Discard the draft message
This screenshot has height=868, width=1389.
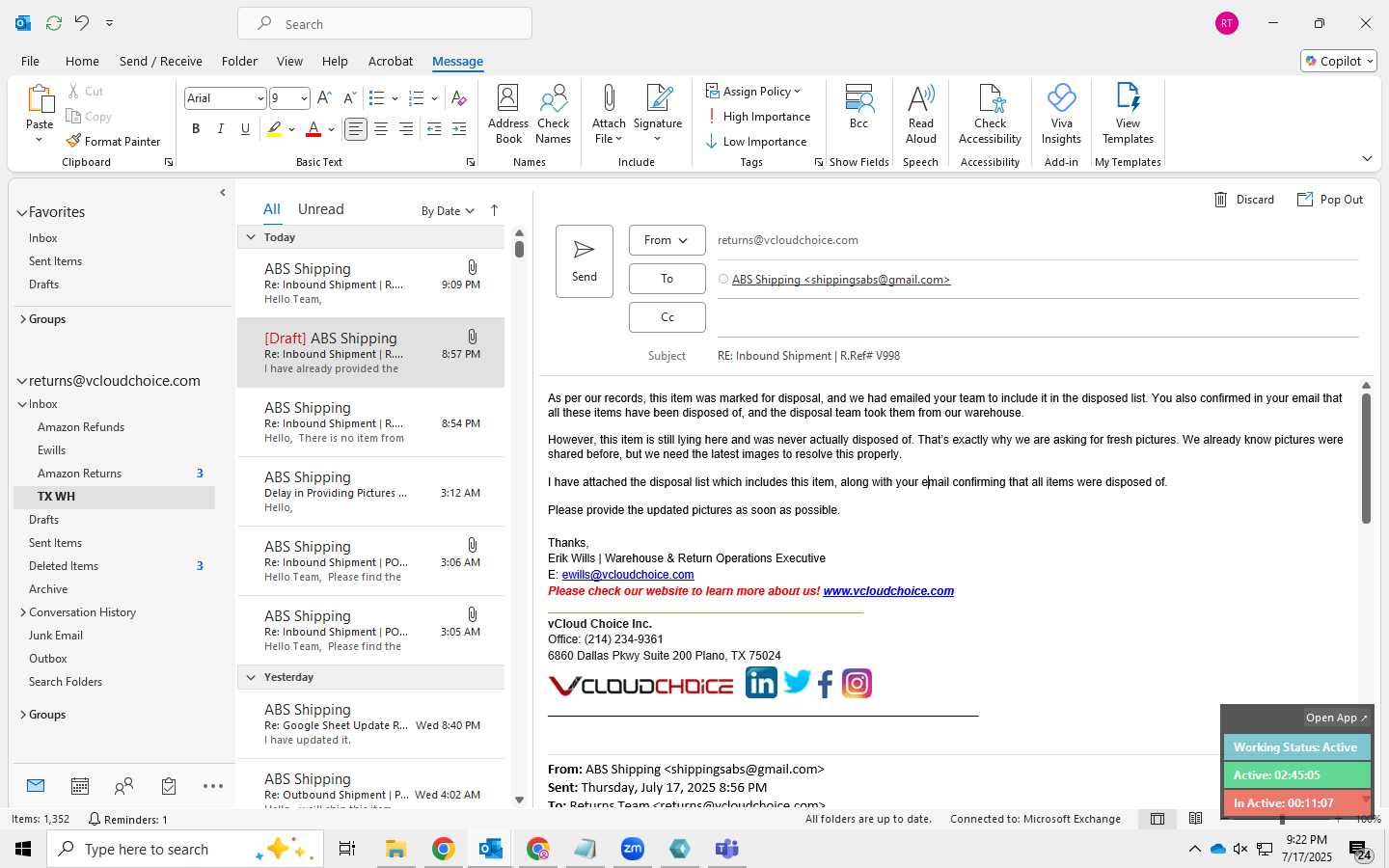pyautogui.click(x=1244, y=200)
